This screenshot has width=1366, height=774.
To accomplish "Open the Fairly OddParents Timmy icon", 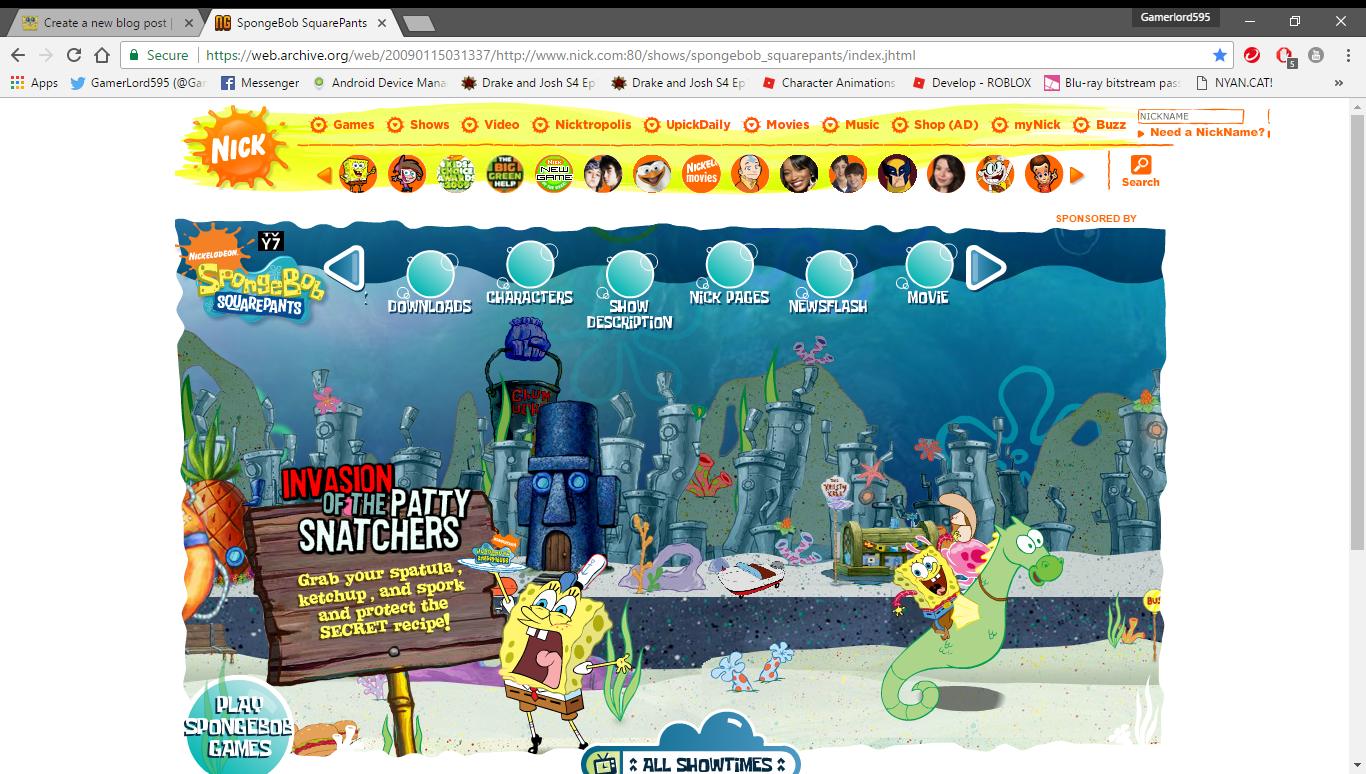I will pyautogui.click(x=407, y=174).
